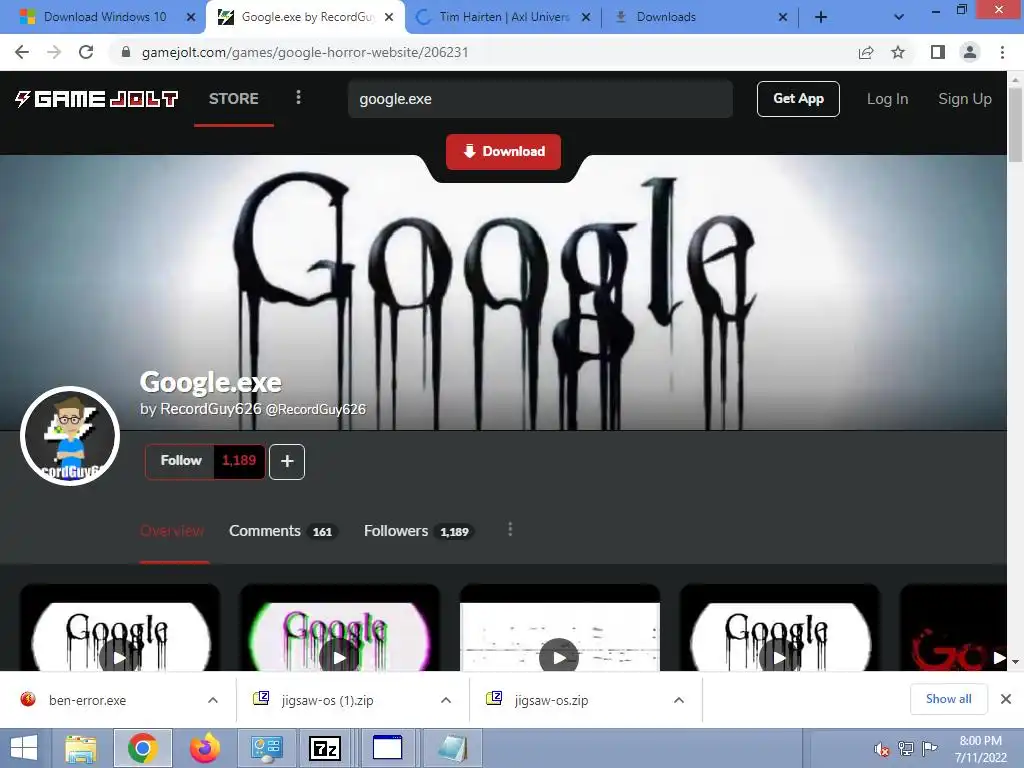
Task: Expand jigsaw-os (1).zip download options
Action: pos(446,700)
